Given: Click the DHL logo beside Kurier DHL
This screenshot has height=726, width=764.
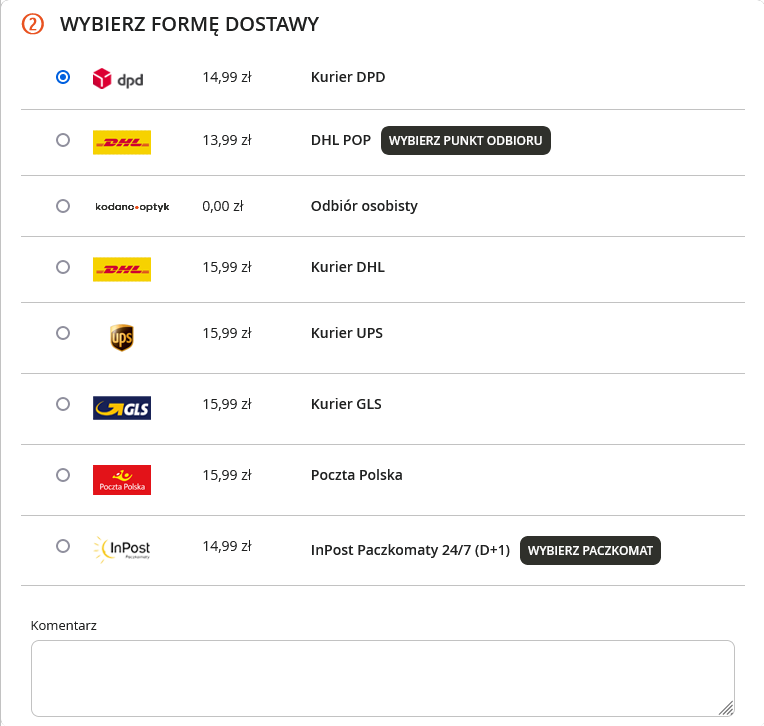Looking at the screenshot, I should click(x=122, y=269).
